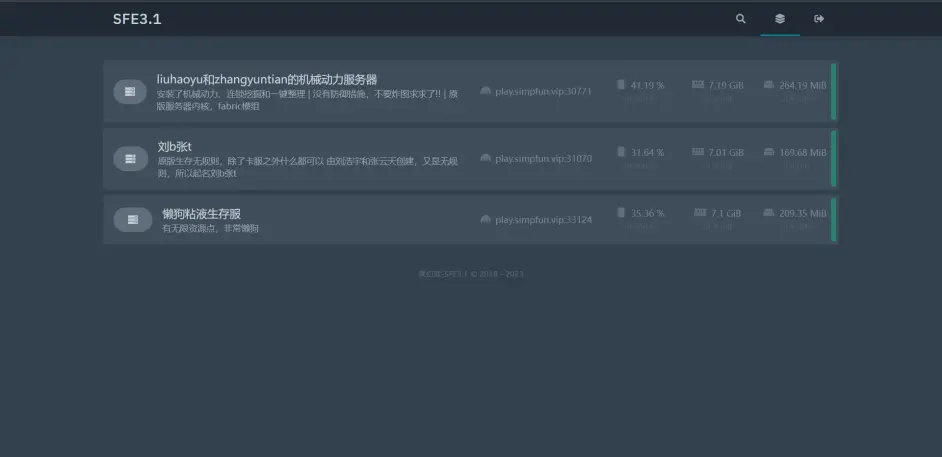This screenshot has height=457, width=942.
Task: Click server icon beside 懒狗粘液生存服
Action: (132, 220)
